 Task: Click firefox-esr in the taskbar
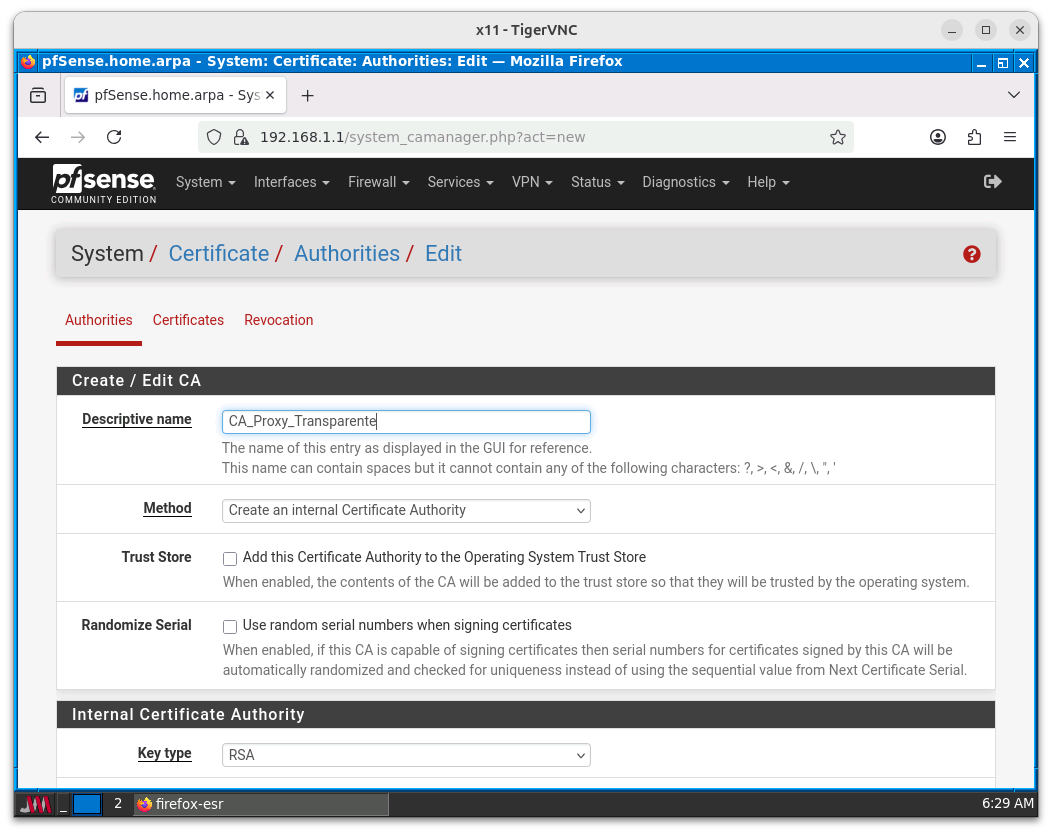pos(260,804)
